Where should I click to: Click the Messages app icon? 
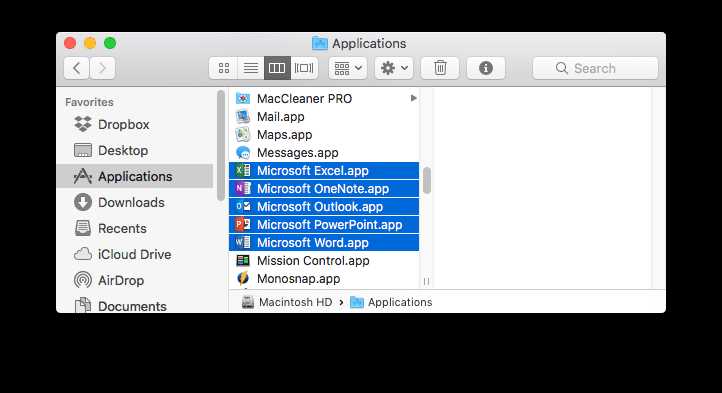[243, 153]
